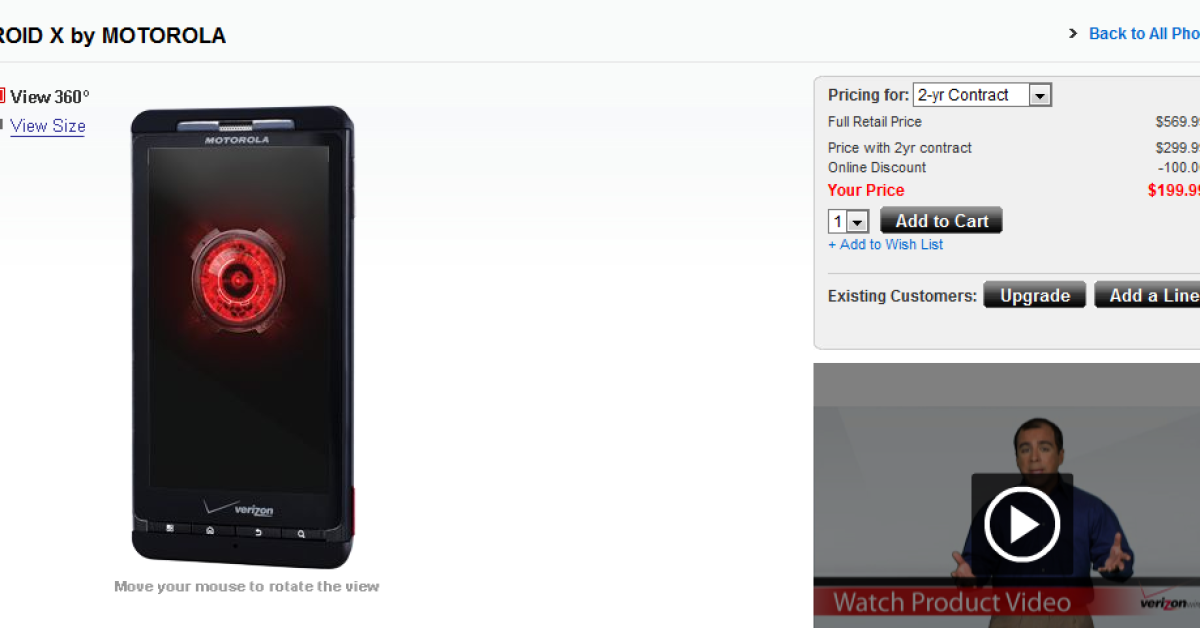Click the Existing Customers label

pyautogui.click(x=902, y=296)
